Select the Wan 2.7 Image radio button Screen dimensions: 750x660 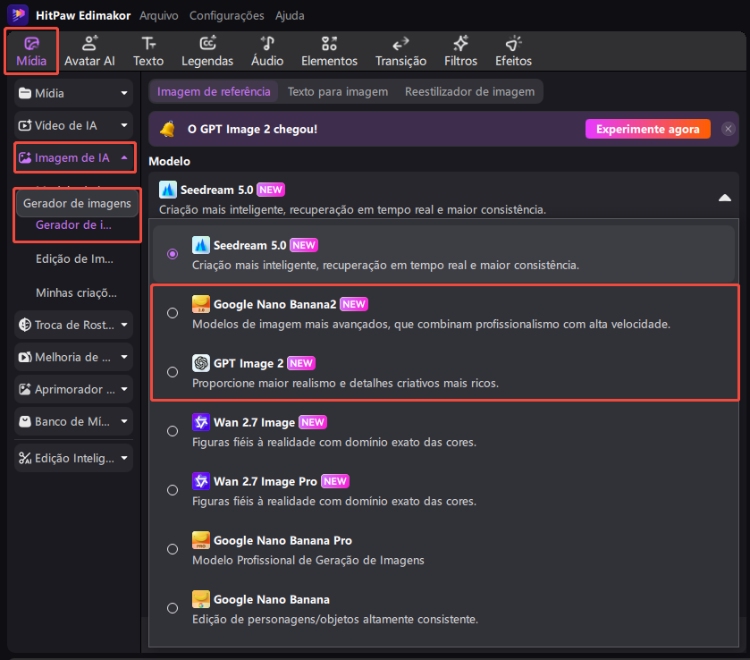click(172, 431)
